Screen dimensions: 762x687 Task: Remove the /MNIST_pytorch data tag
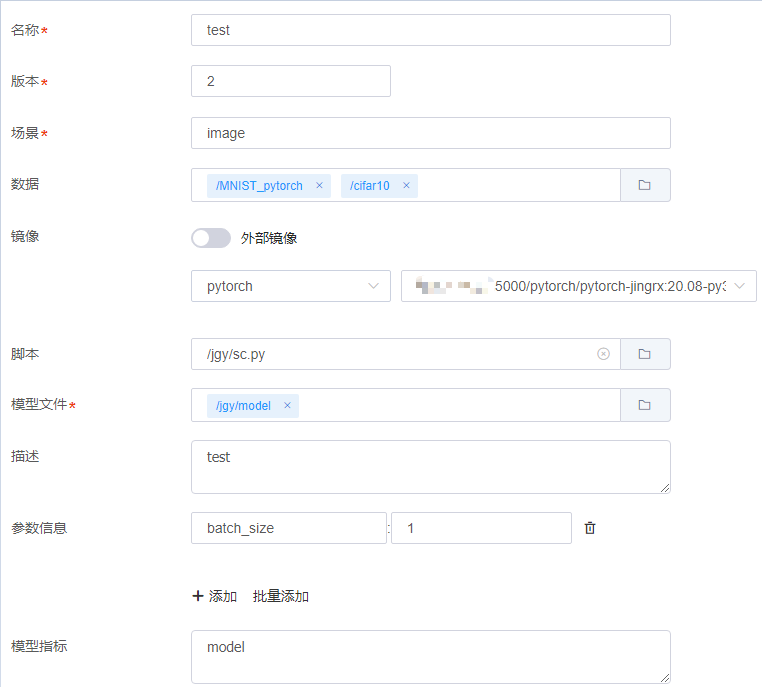point(319,186)
